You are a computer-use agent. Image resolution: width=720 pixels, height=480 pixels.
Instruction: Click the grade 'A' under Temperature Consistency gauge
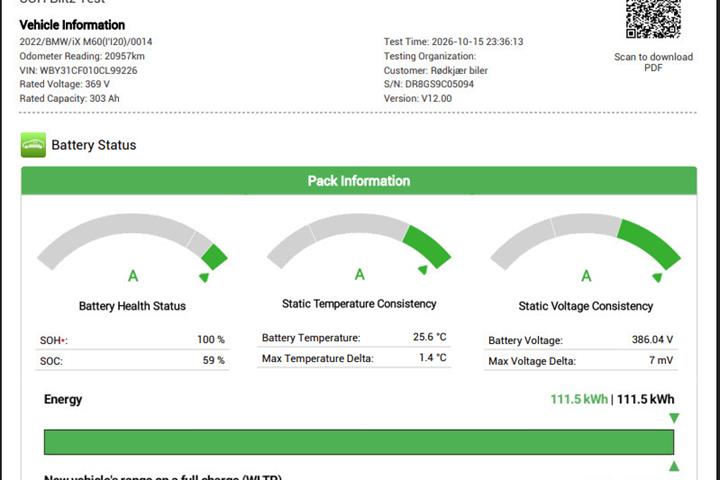point(360,274)
